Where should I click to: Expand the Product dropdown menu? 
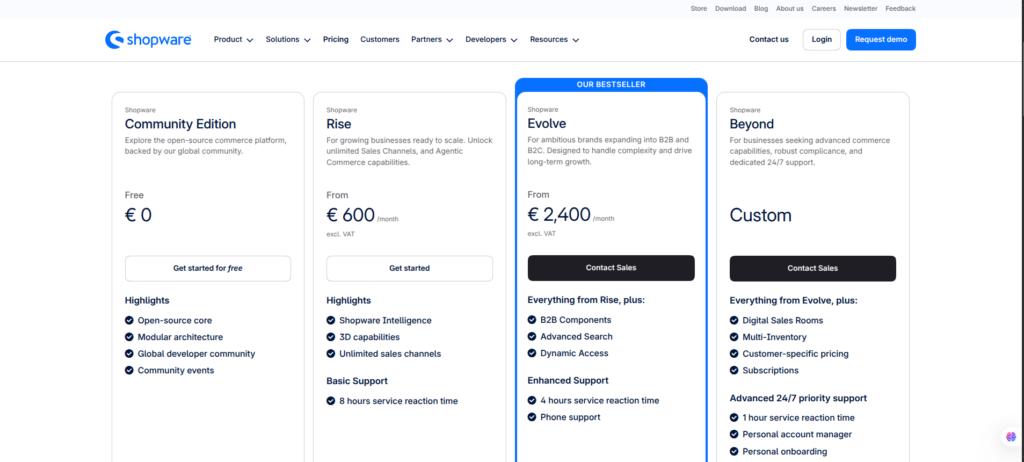pos(233,39)
